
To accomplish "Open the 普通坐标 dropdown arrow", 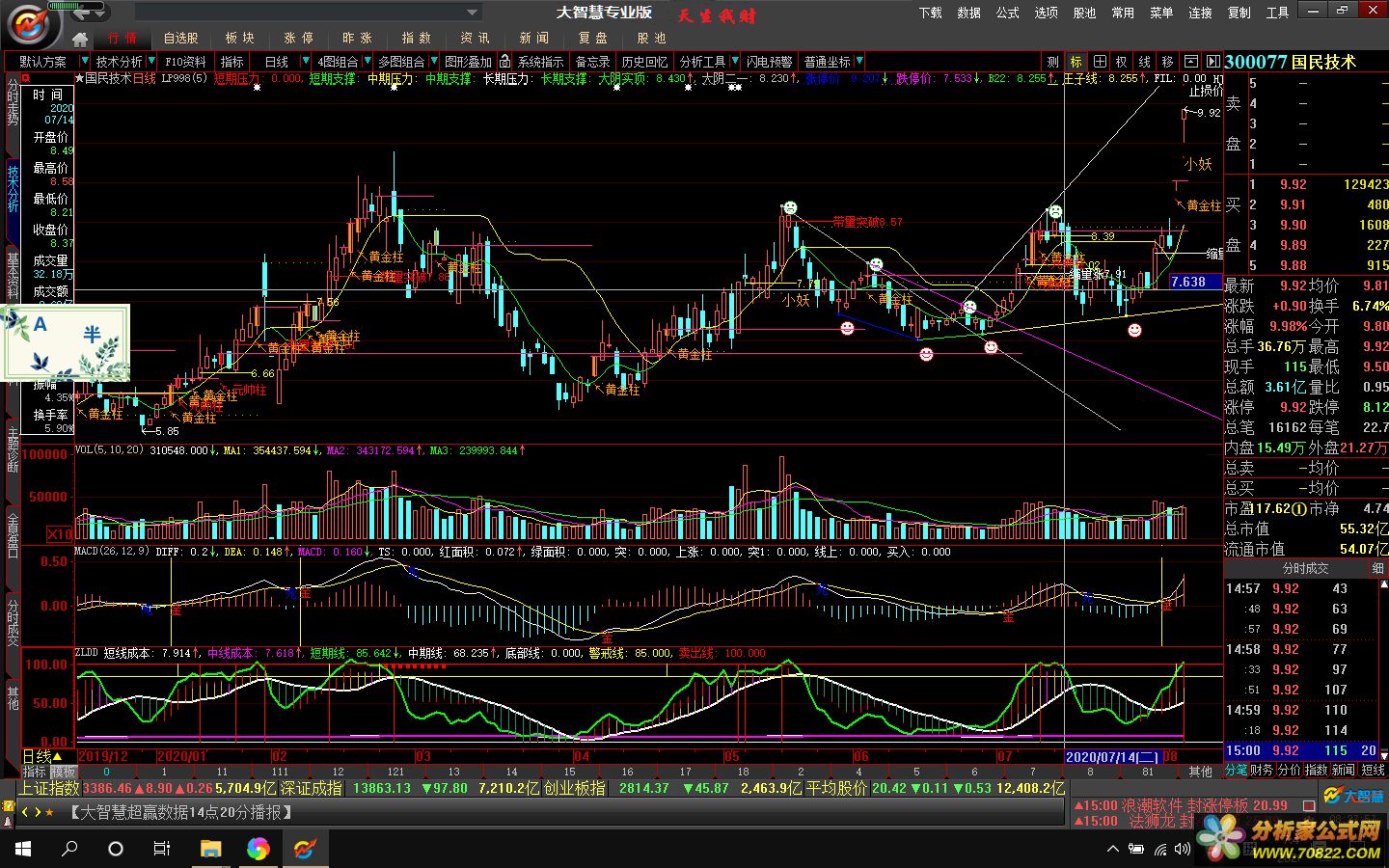I will tap(858, 61).
